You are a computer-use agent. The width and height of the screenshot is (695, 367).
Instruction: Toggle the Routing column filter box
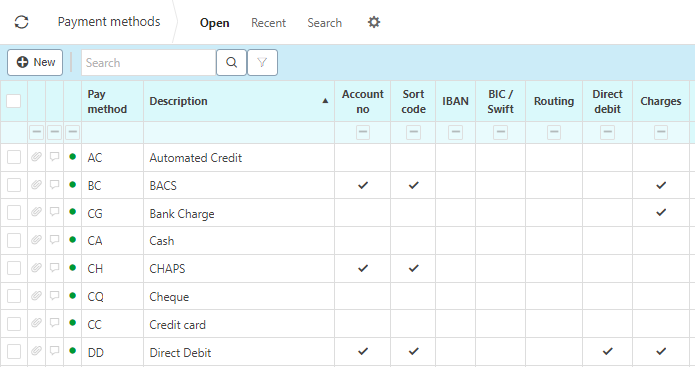click(554, 132)
